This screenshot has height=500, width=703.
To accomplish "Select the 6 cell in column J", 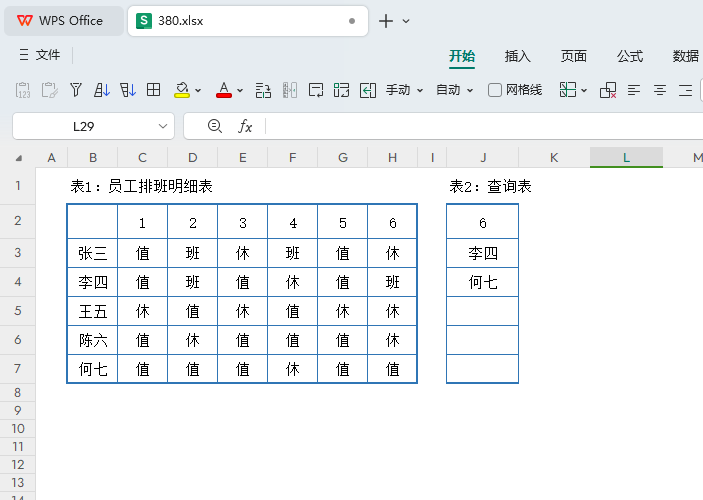I will point(482,222).
